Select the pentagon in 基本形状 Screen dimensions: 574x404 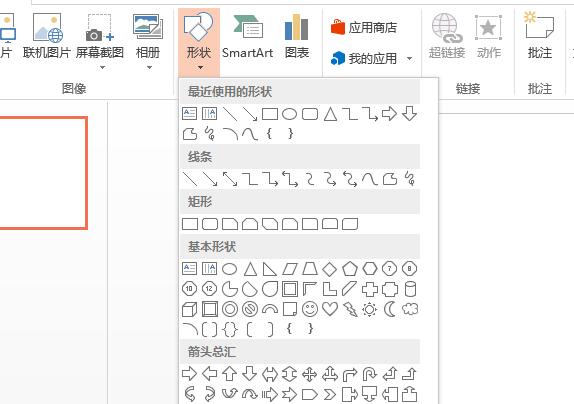click(x=350, y=269)
